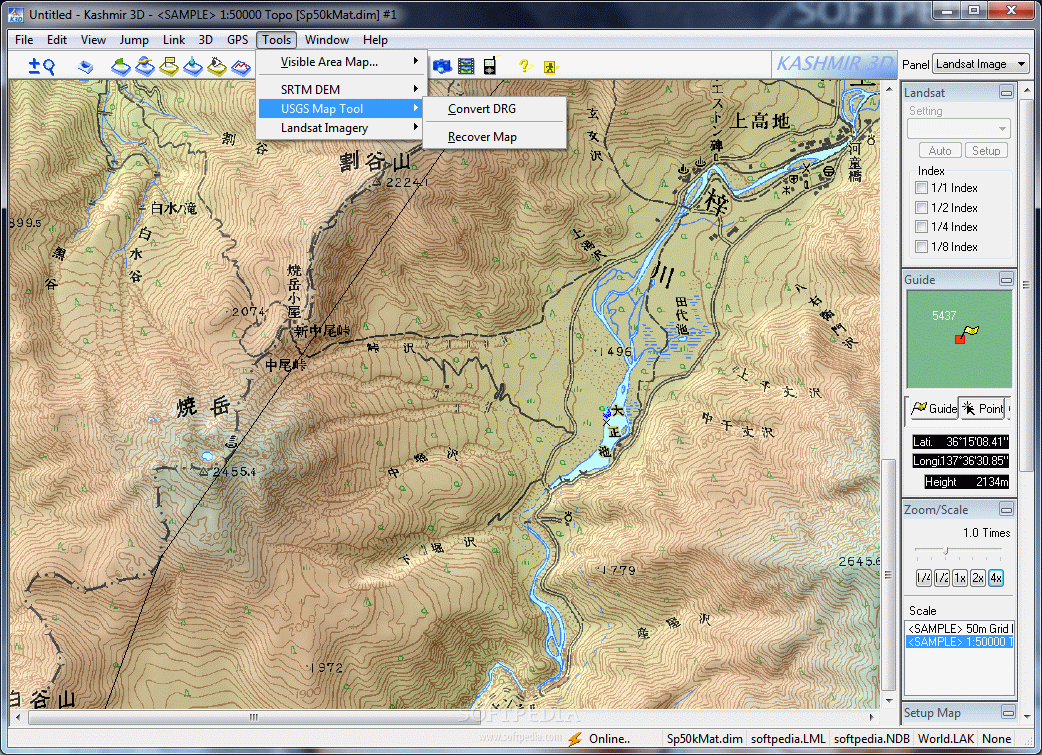The image size is (1042, 755).
Task: Click the map scrollbar right arrow
Action: 871,717
